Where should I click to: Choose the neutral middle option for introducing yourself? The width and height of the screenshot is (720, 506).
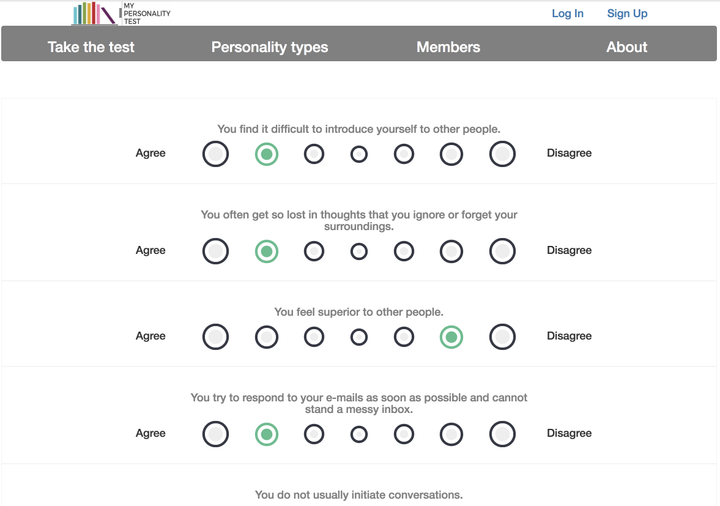coord(359,154)
